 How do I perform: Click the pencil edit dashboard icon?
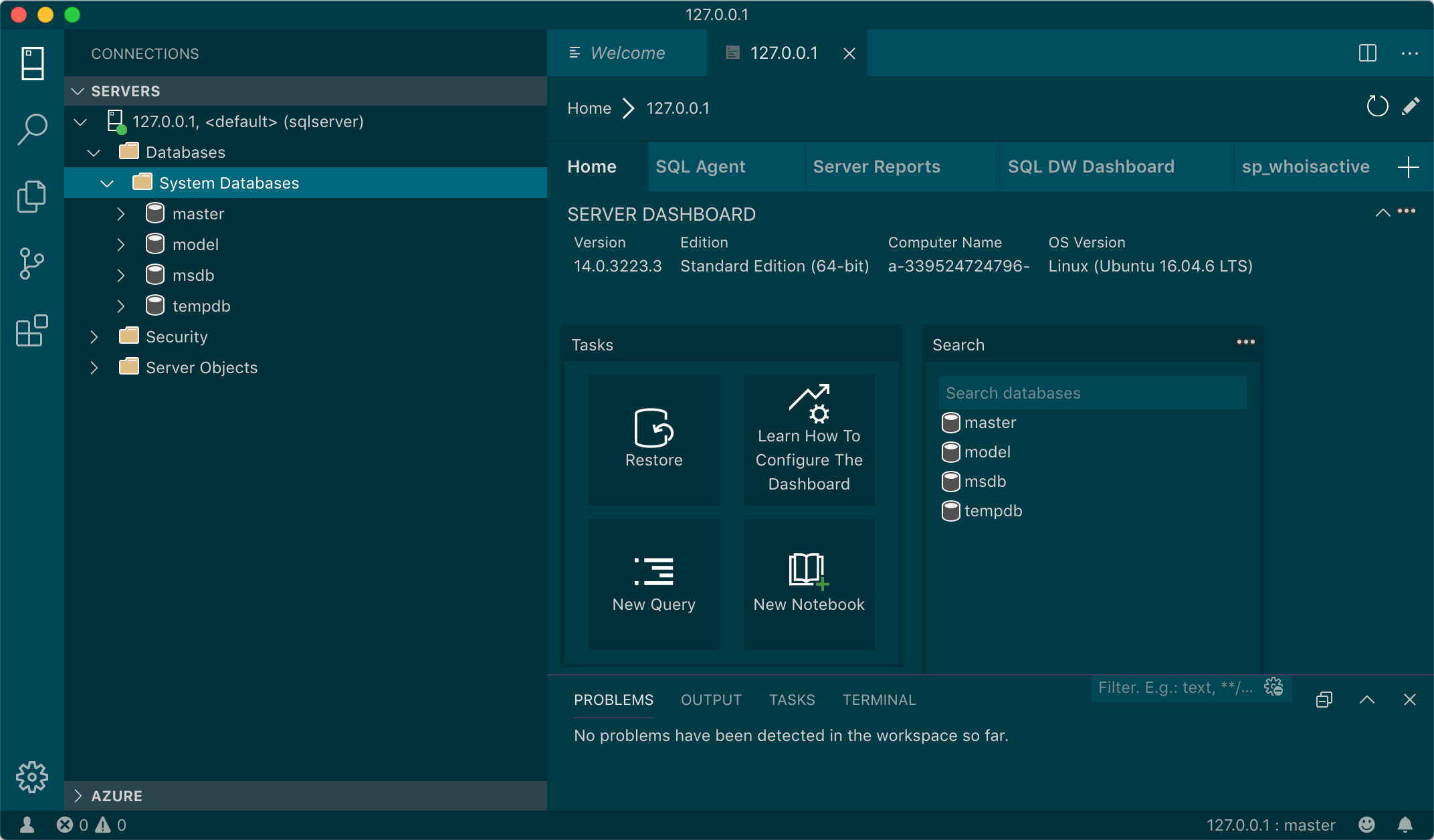coord(1411,107)
